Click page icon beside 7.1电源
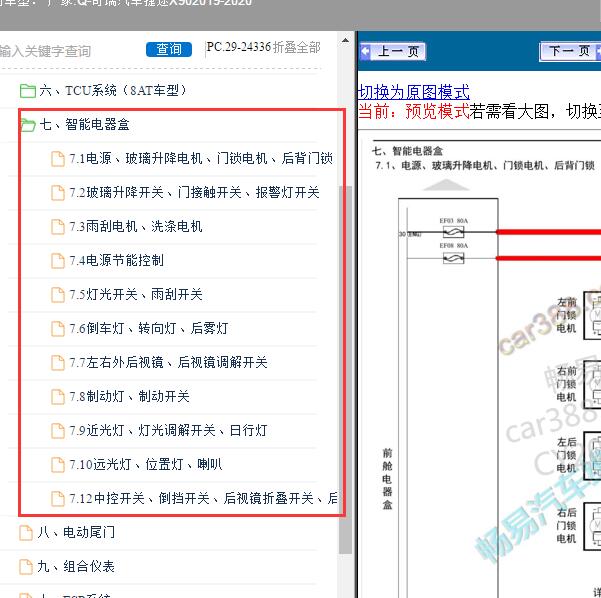The width and height of the screenshot is (601, 598). coord(58,159)
